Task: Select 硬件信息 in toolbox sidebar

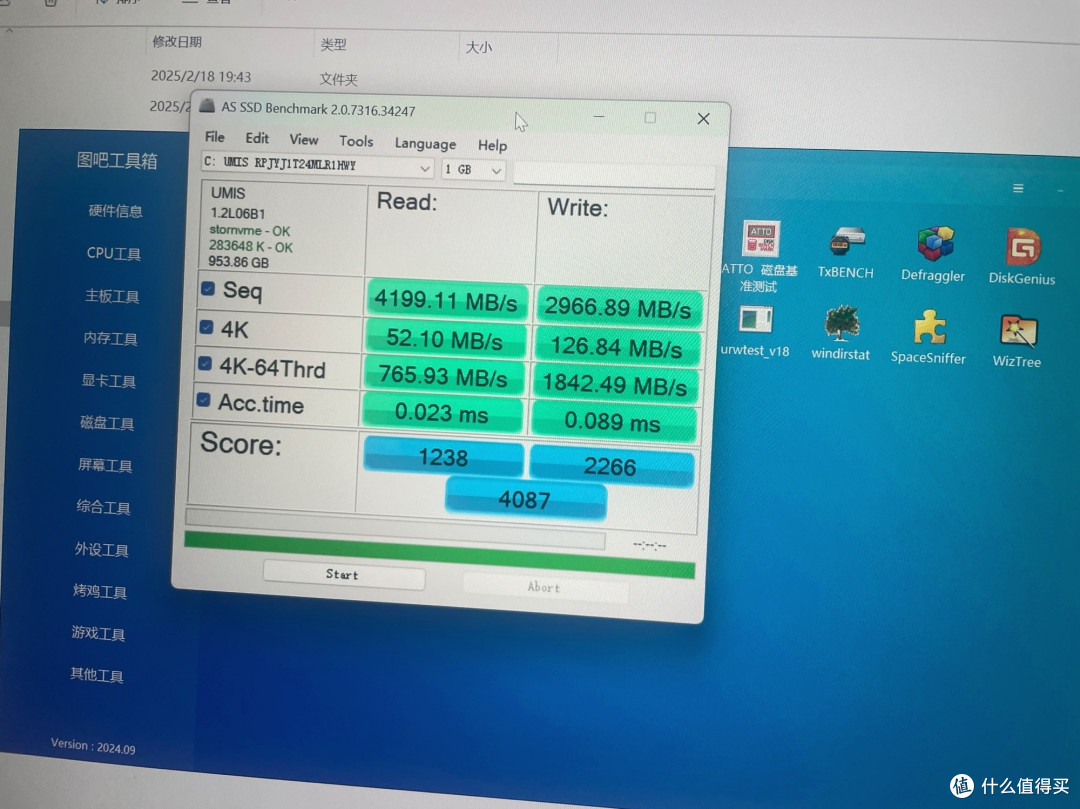Action: pos(115,211)
